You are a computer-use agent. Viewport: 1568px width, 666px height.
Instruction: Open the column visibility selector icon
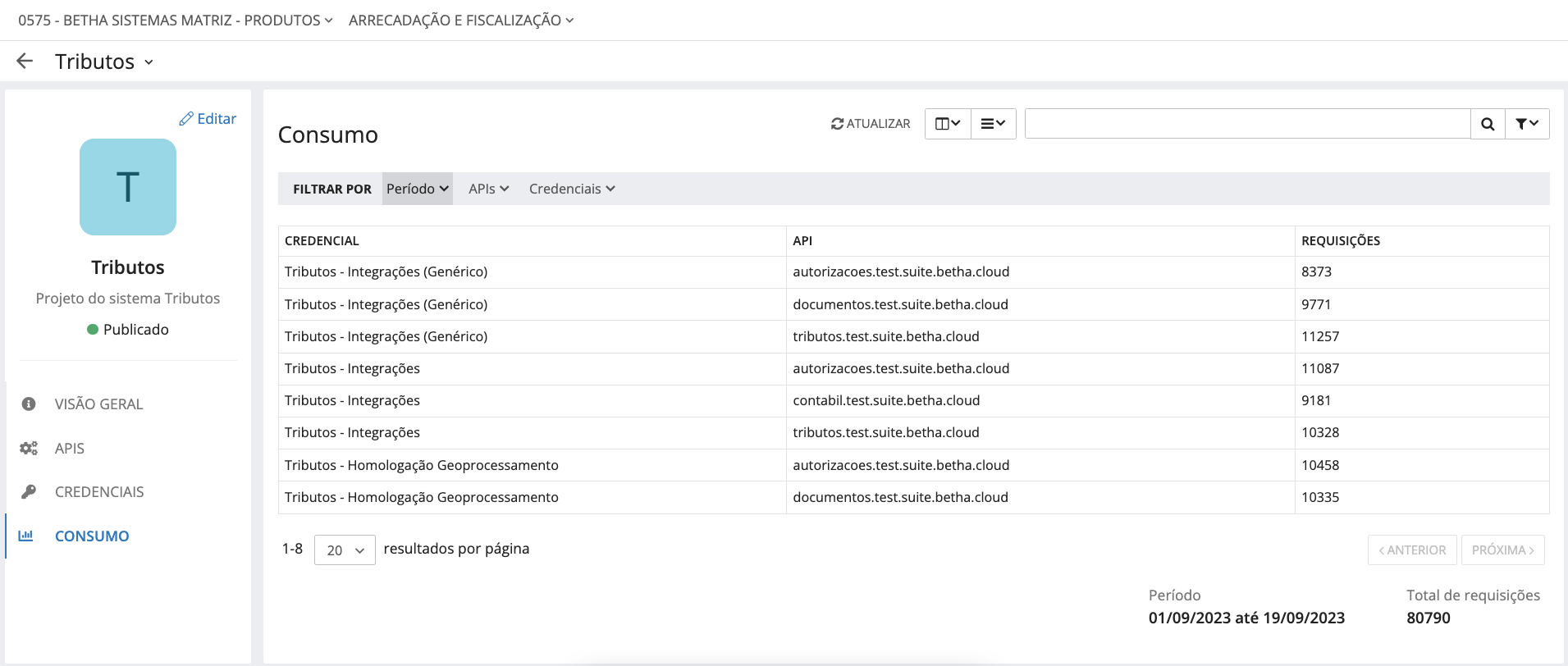[948, 124]
